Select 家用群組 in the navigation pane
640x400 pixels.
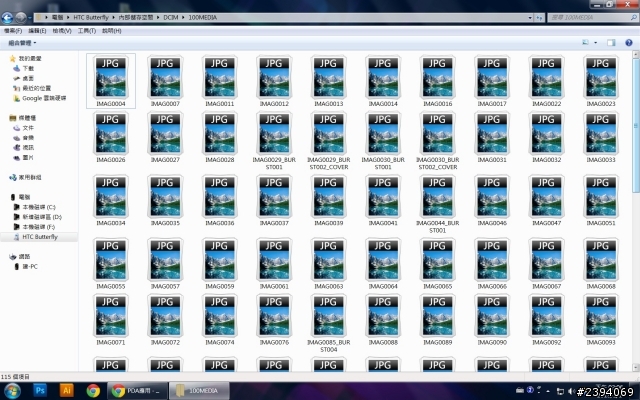[x=25, y=177]
